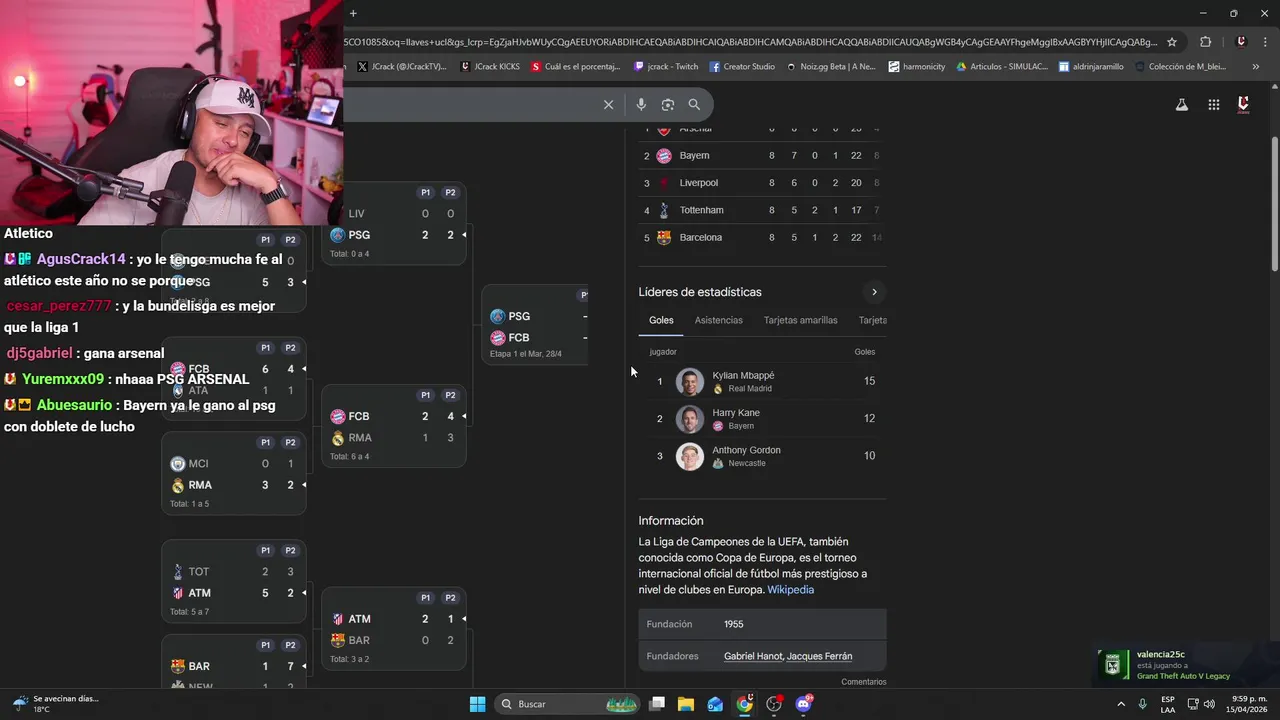Select the Bayern row in the standings
The width and height of the screenshot is (1280, 720).
coord(762,155)
